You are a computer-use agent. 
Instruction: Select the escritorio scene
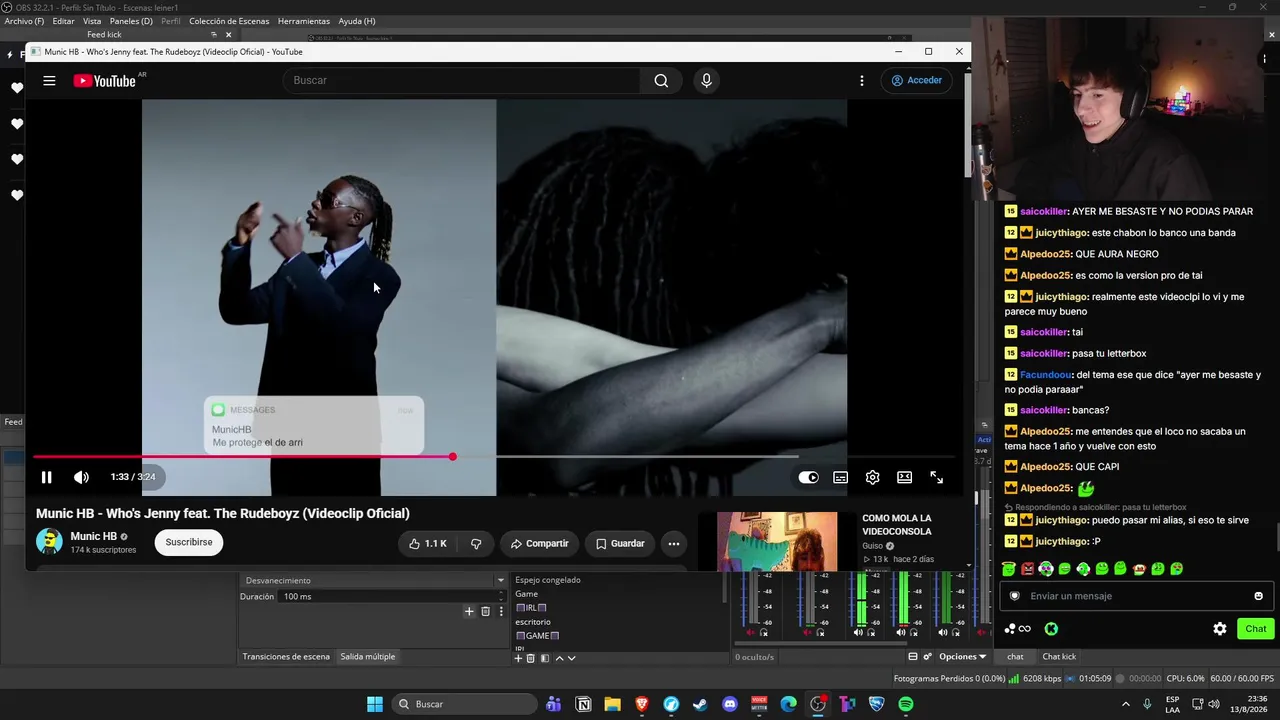[533, 622]
